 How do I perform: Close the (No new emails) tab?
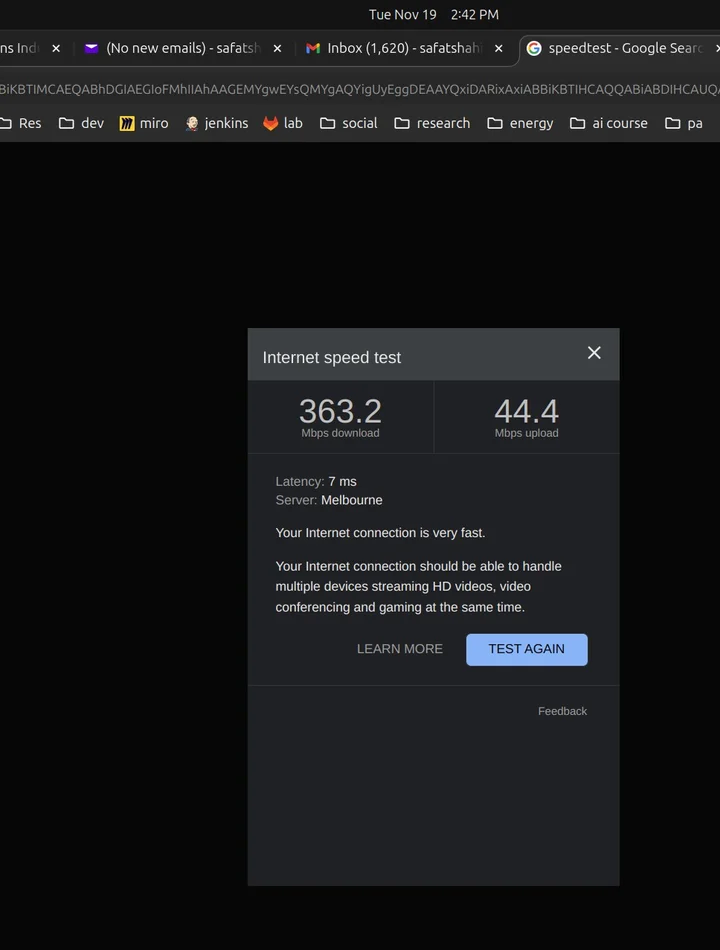(x=277, y=48)
